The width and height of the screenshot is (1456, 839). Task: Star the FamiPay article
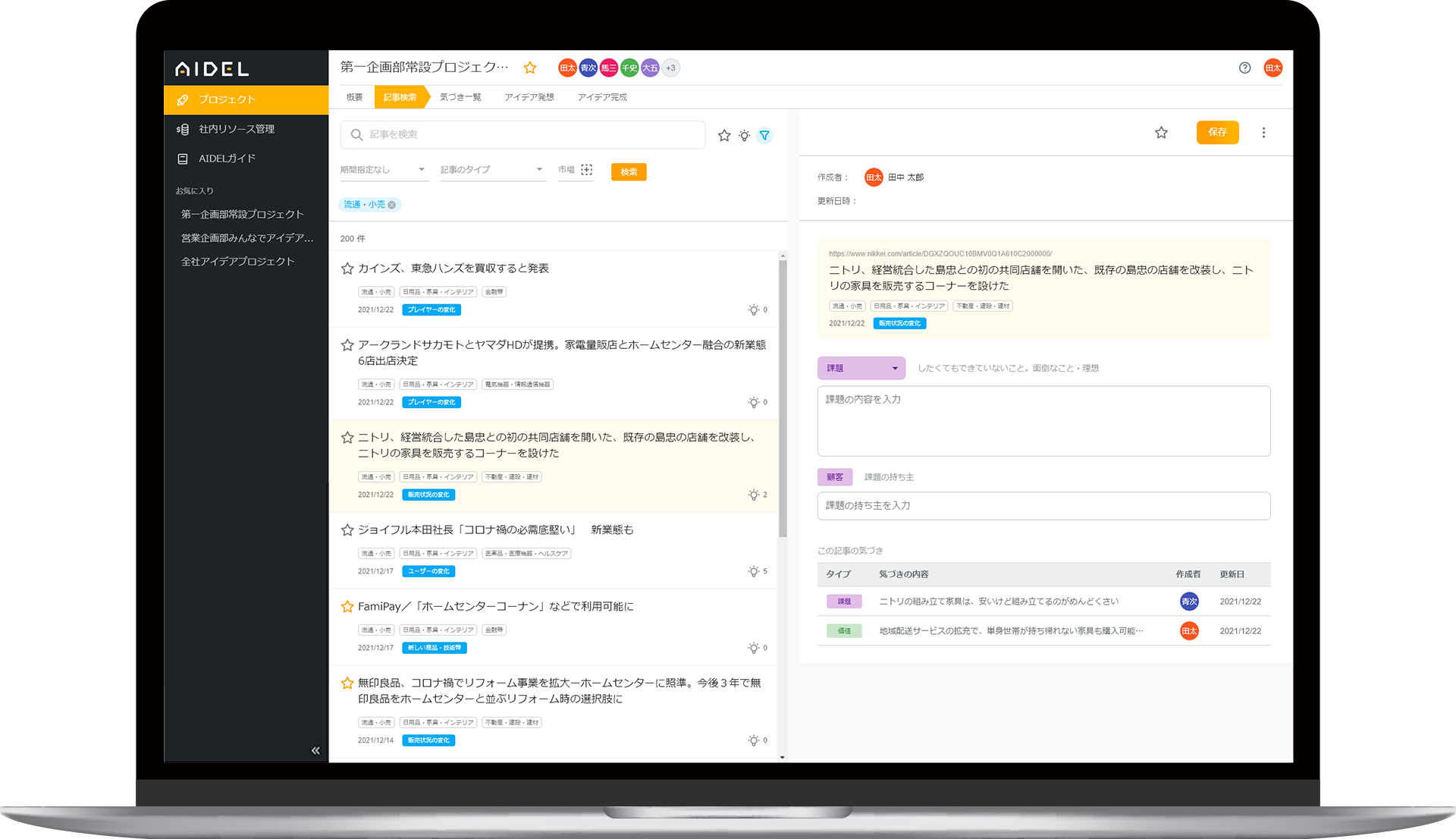click(347, 606)
